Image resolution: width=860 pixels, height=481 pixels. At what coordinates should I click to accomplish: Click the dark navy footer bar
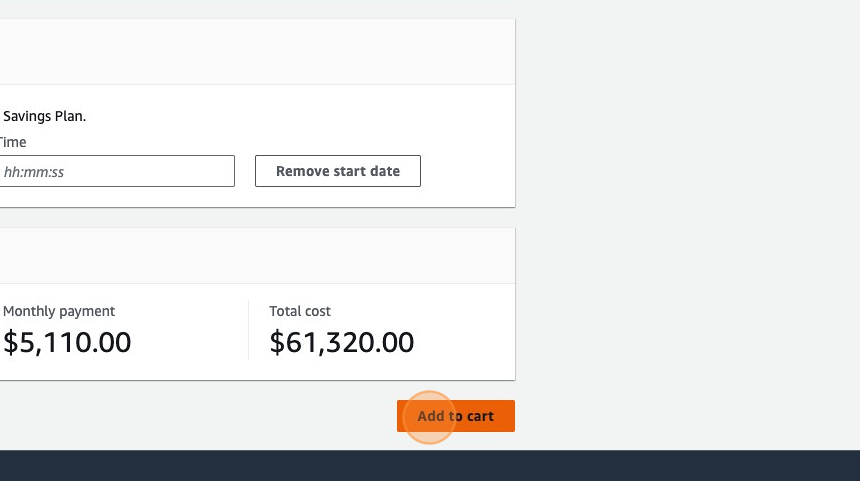click(430, 466)
